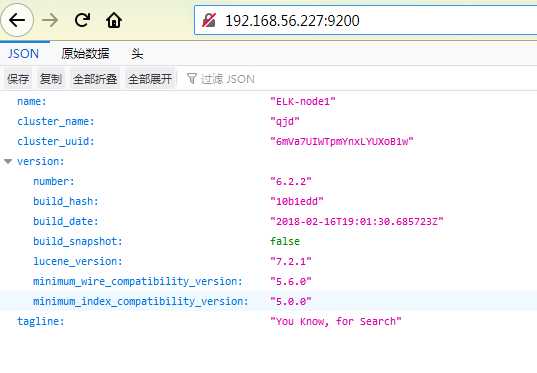
Task: Focus the 过滤 JSON filter field
Action: point(228,79)
